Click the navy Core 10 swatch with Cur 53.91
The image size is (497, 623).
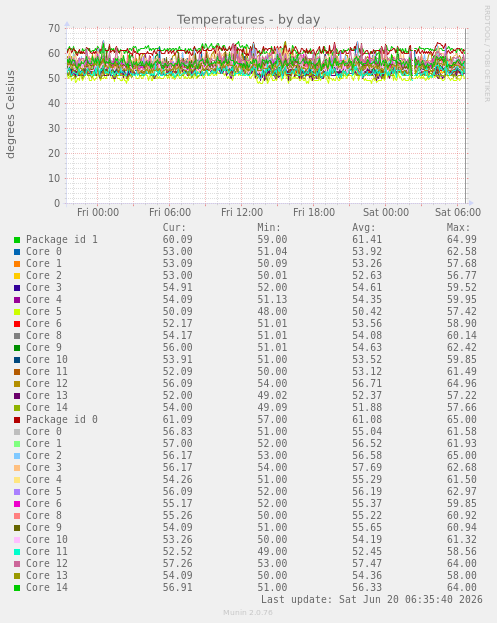[x=17, y=360]
